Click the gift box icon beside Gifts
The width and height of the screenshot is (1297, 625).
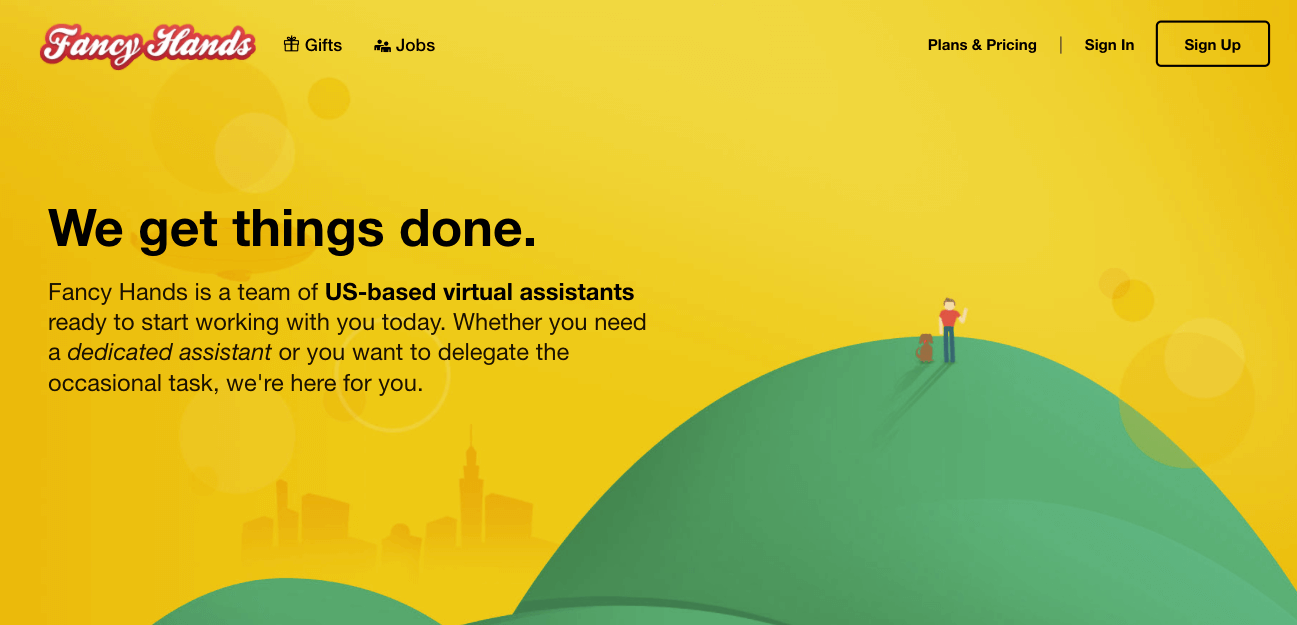pyautogui.click(x=292, y=44)
